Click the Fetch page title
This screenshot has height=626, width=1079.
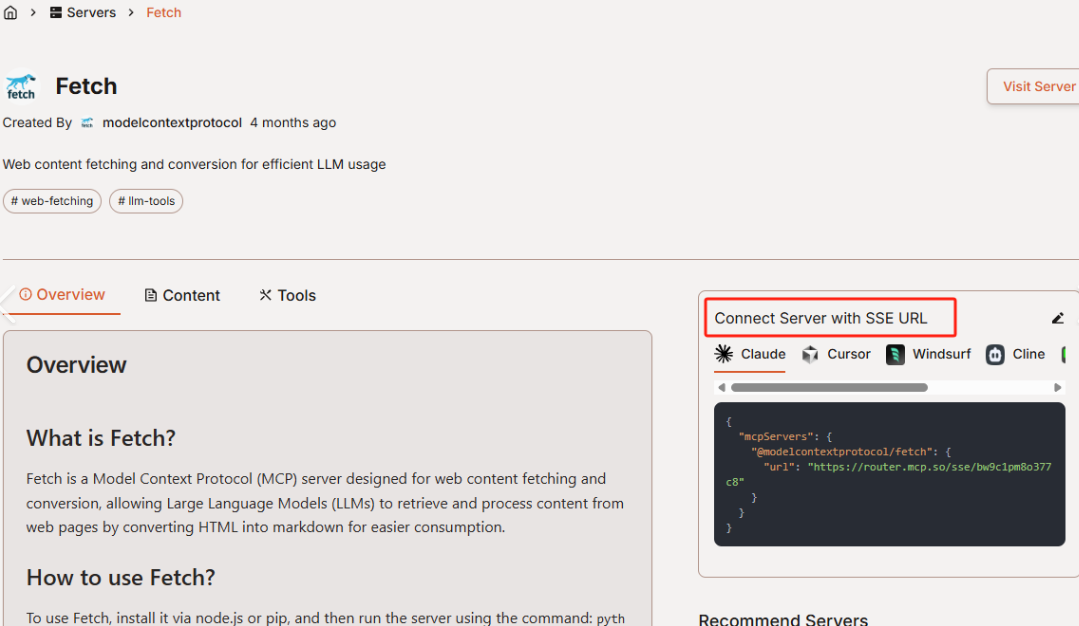coord(86,86)
